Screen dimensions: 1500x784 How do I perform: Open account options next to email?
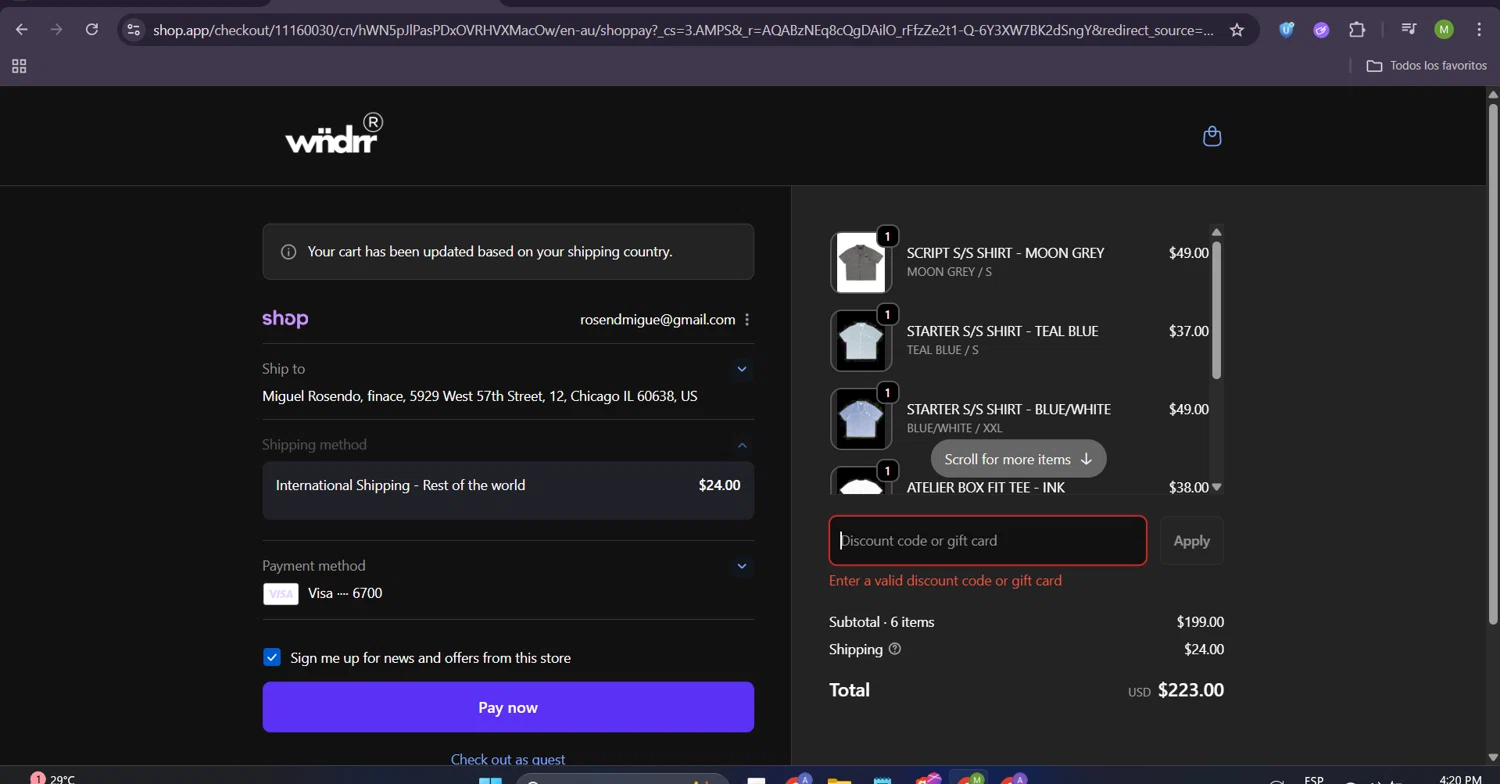coord(747,320)
